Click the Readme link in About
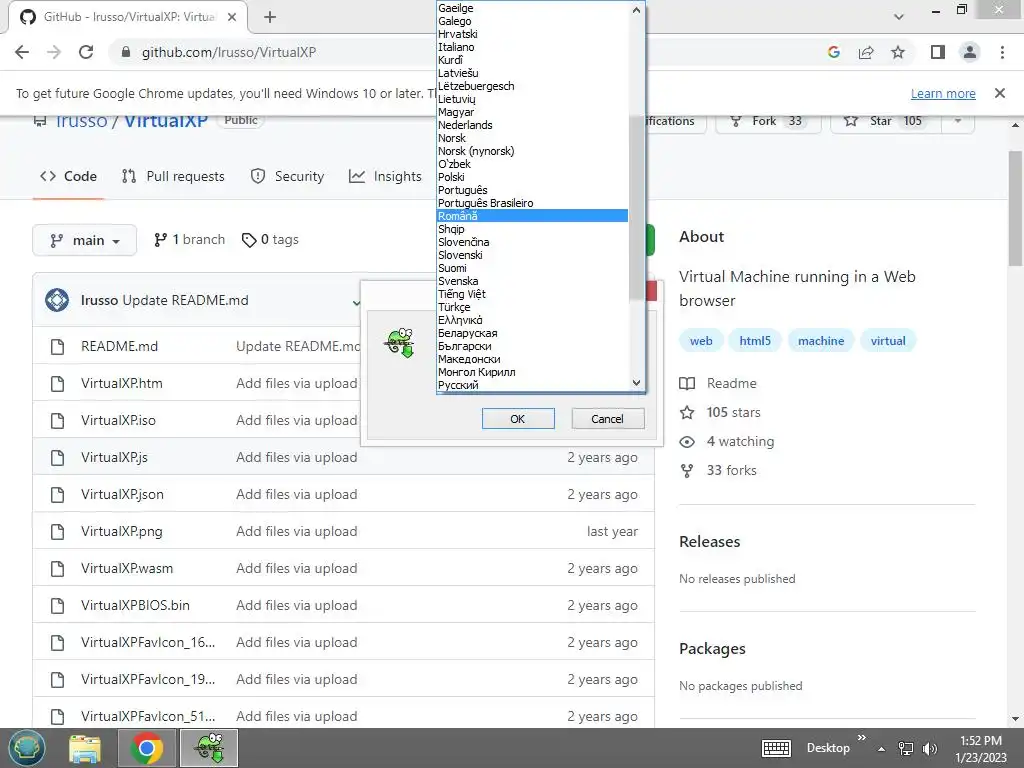The image size is (1024, 768). click(x=718, y=383)
